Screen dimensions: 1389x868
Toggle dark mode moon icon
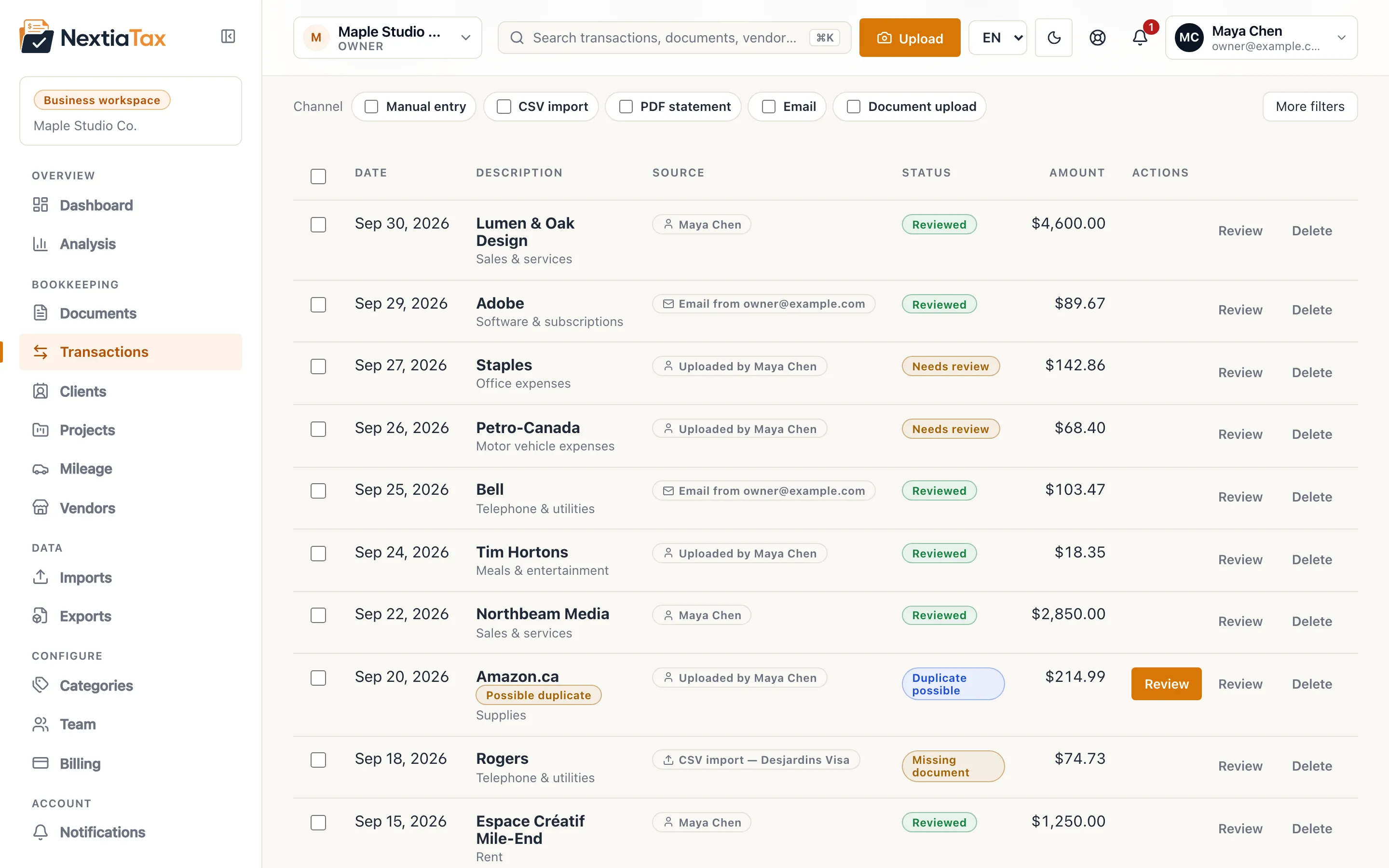(x=1054, y=38)
